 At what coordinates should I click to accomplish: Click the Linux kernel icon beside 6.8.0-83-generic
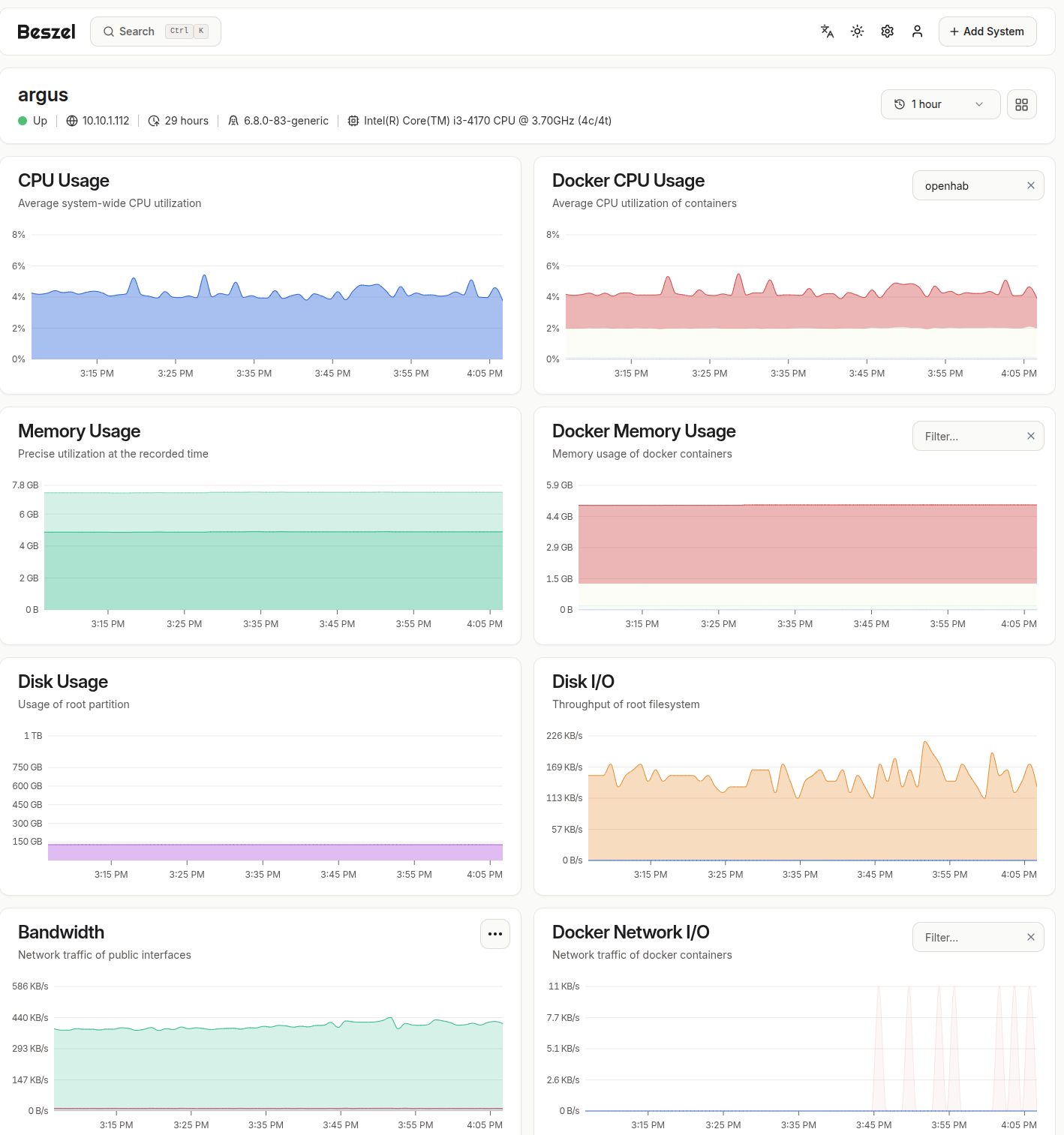point(233,121)
